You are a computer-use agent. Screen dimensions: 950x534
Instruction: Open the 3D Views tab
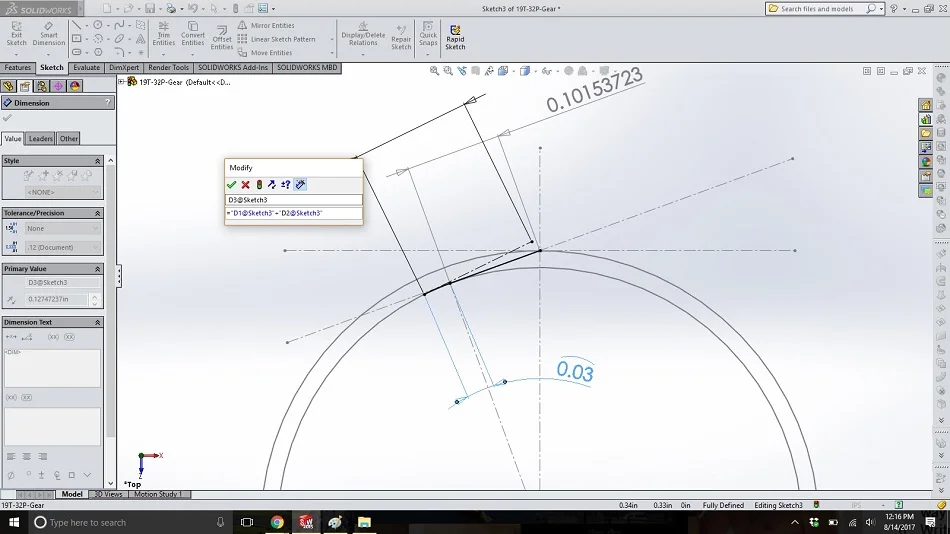tap(108, 494)
